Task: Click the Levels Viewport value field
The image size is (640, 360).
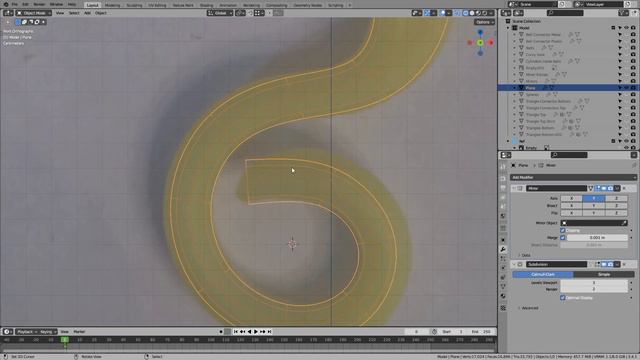Action: [594, 282]
